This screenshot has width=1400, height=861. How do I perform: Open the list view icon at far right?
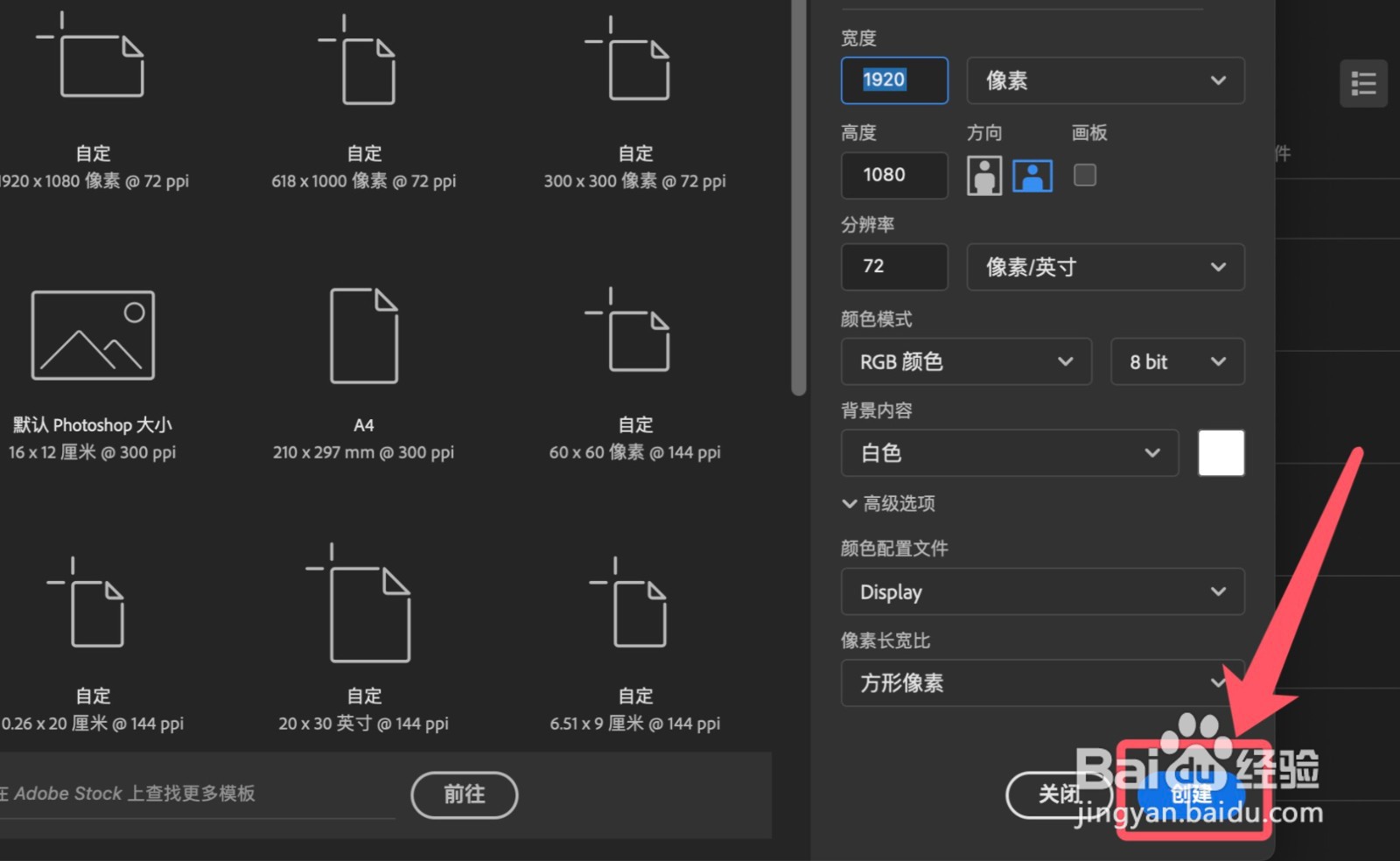pyautogui.click(x=1363, y=84)
